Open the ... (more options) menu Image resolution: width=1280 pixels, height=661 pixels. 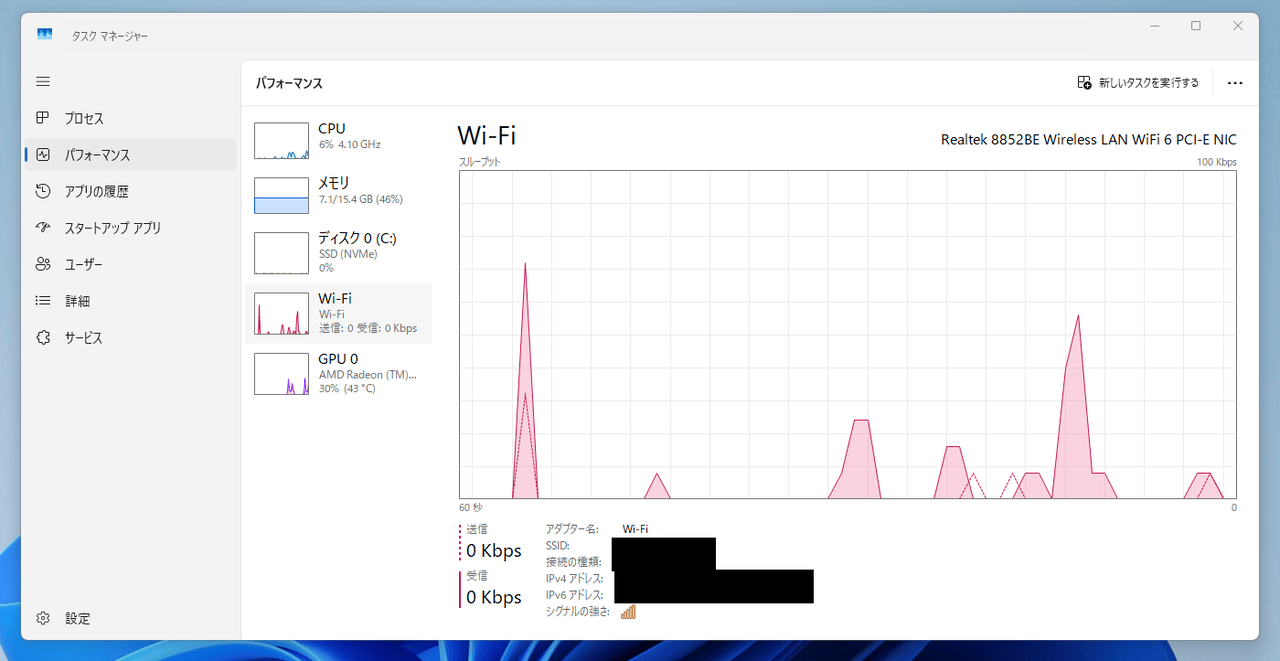point(1235,83)
